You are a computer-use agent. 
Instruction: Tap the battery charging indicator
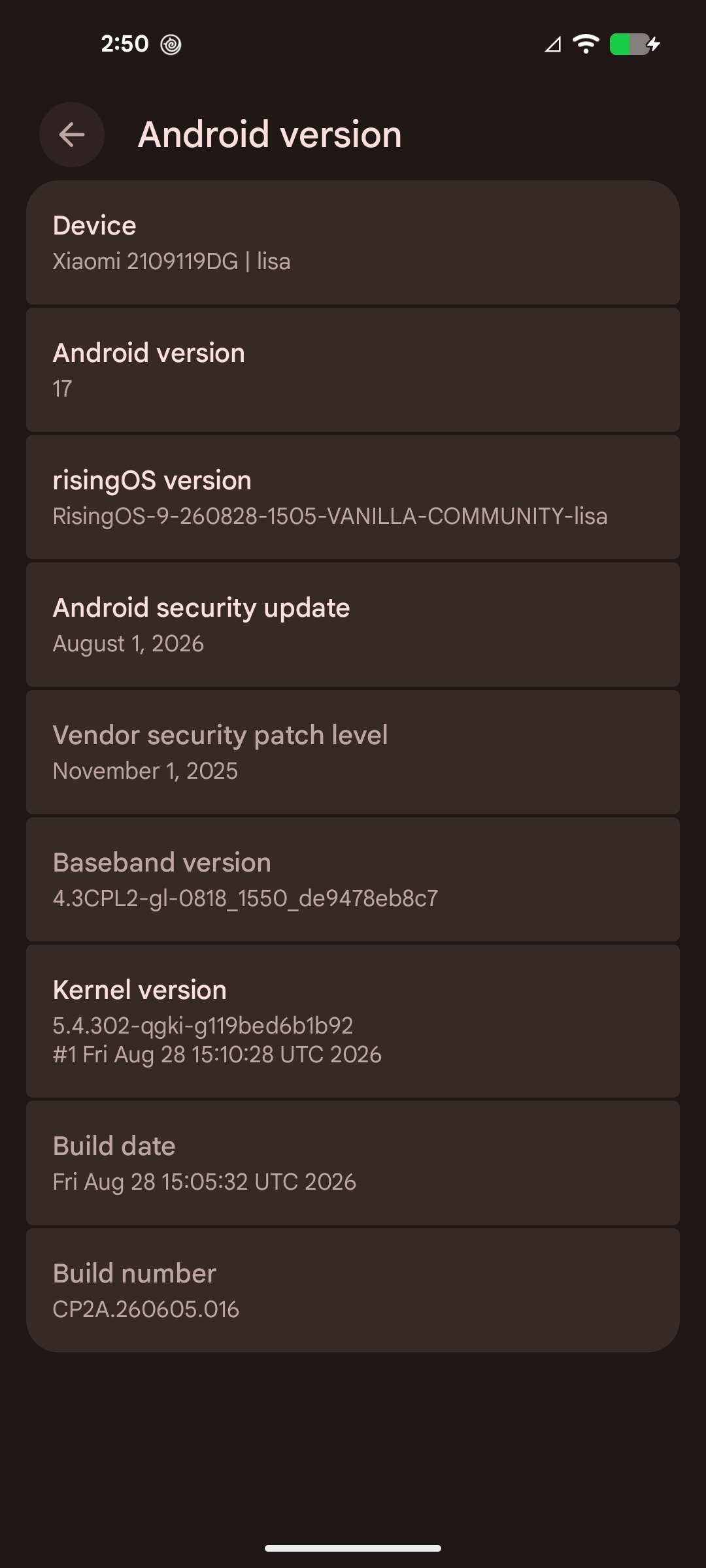635,44
